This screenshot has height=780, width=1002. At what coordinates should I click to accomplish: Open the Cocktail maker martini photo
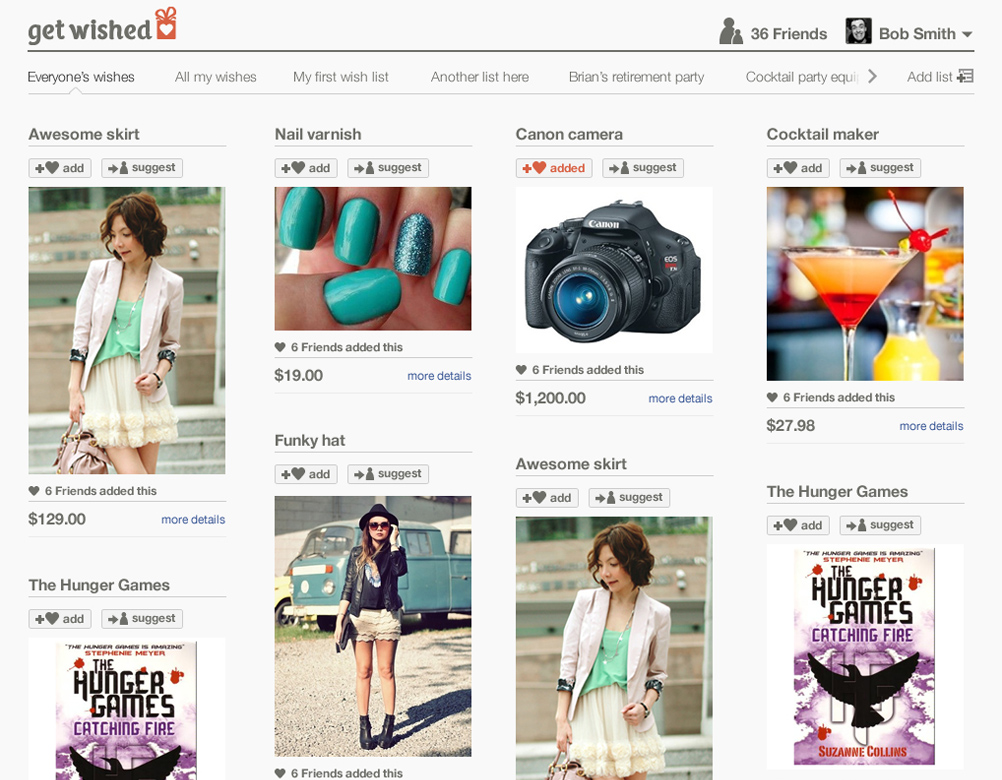pyautogui.click(x=865, y=284)
